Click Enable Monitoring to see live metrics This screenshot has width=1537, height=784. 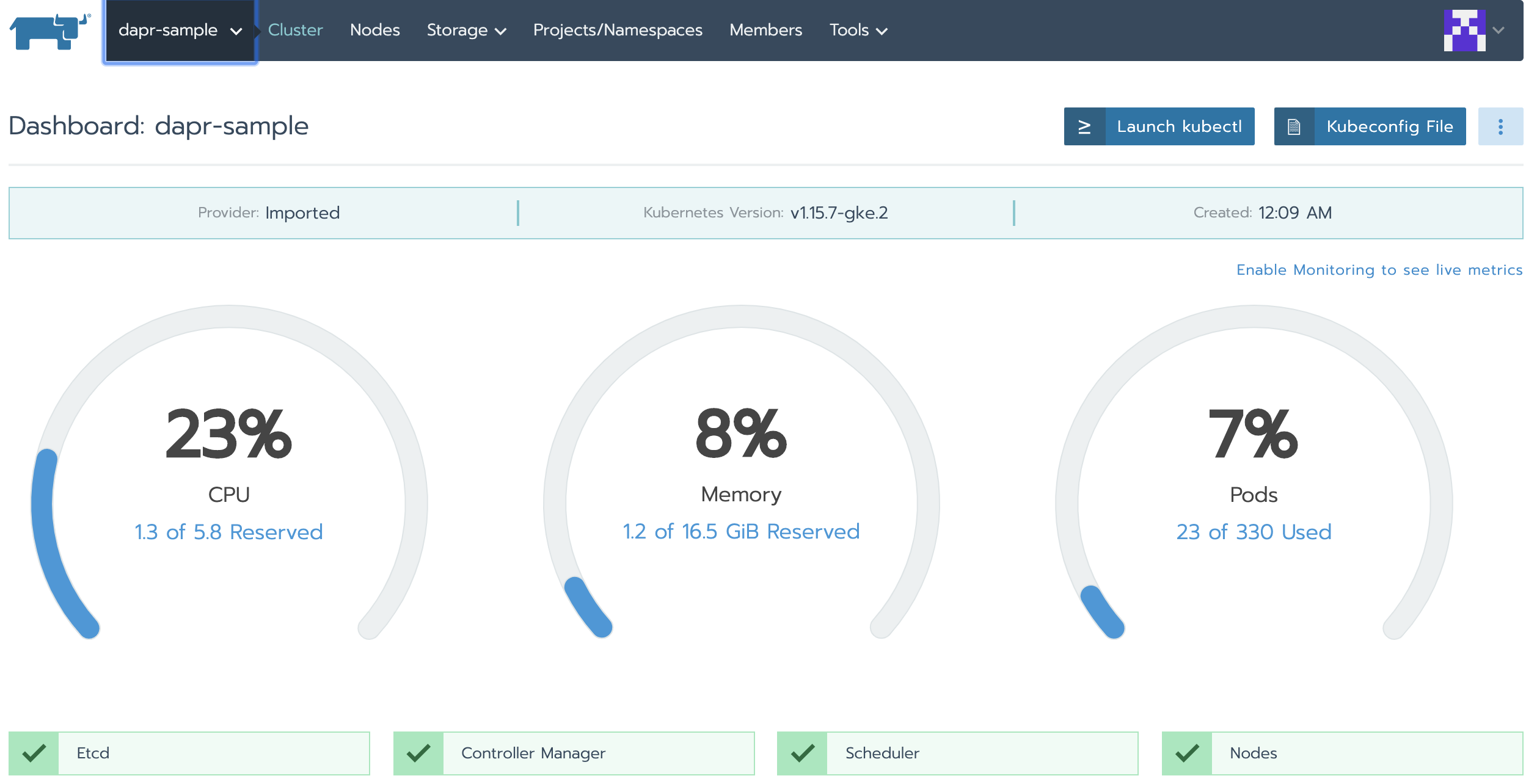(x=1379, y=270)
